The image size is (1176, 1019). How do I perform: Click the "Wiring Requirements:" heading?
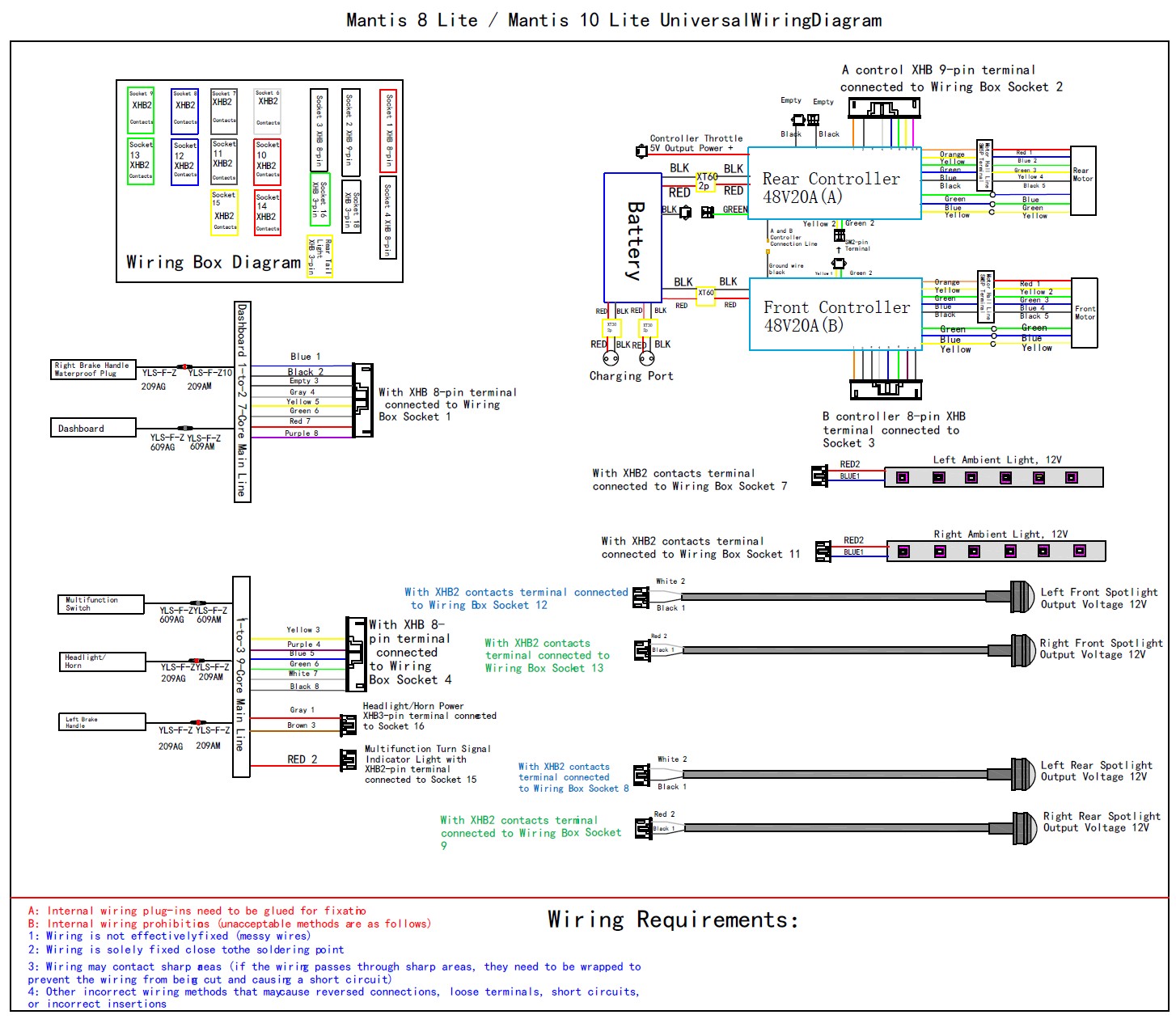pos(673,920)
